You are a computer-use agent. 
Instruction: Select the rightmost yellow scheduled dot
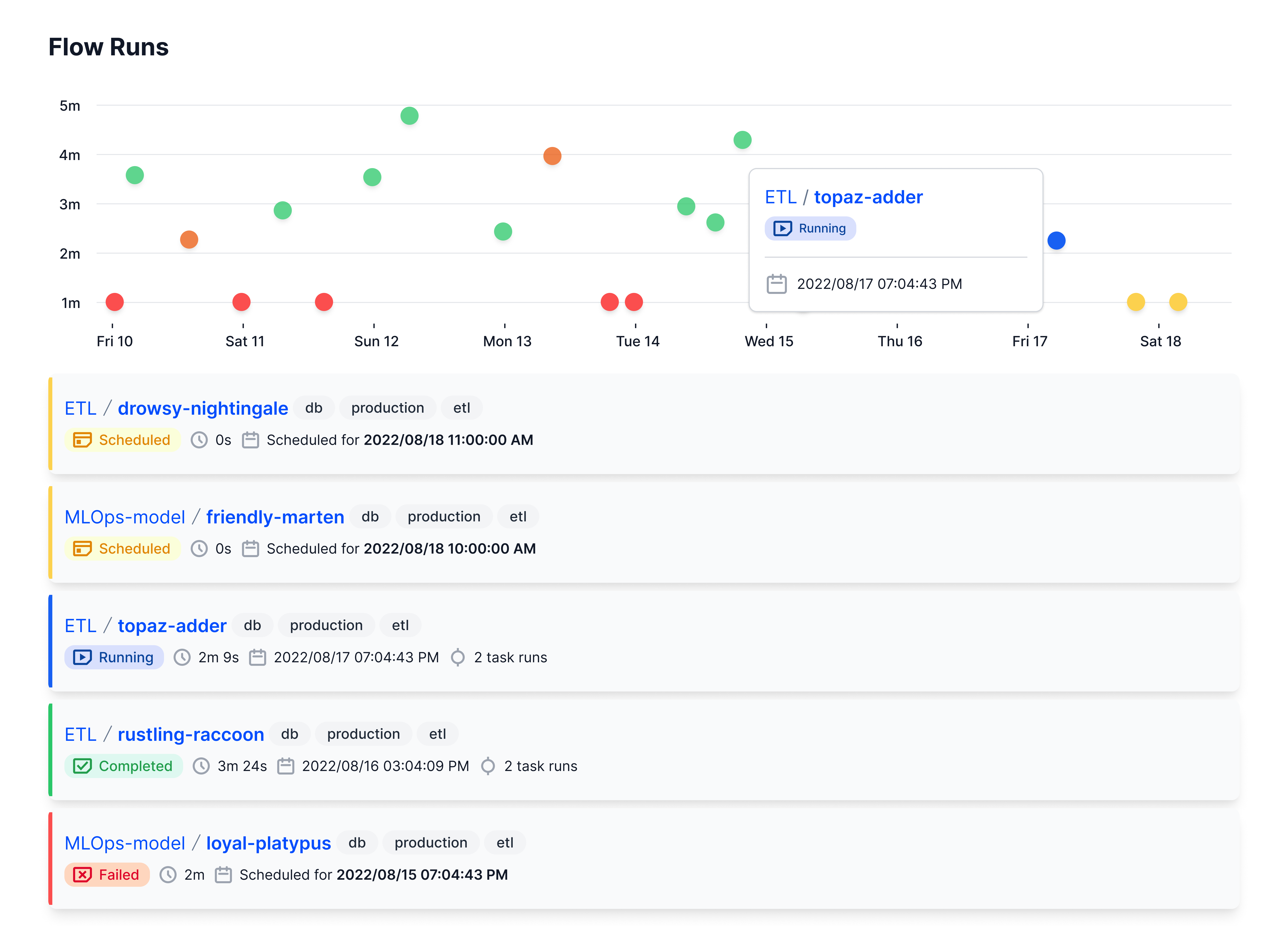point(1178,302)
